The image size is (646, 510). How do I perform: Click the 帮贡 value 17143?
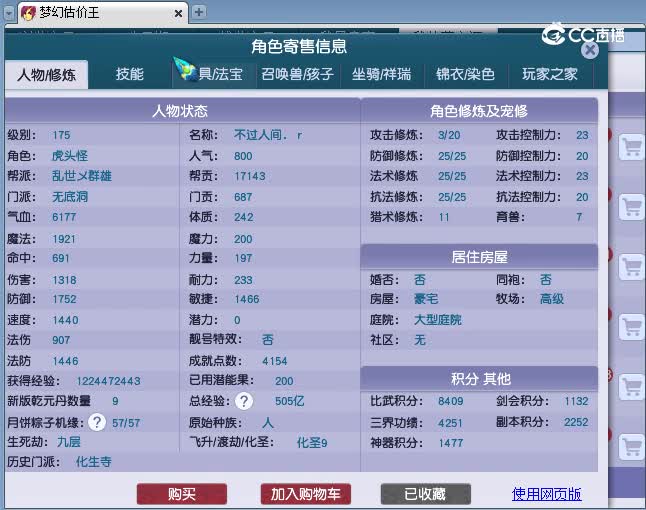(x=250, y=176)
